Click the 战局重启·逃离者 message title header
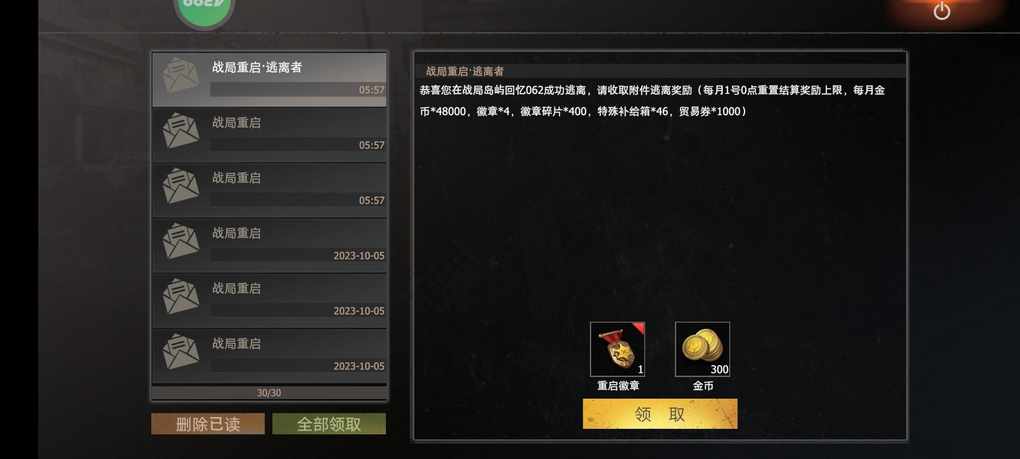This screenshot has width=1020, height=459. click(x=464, y=71)
